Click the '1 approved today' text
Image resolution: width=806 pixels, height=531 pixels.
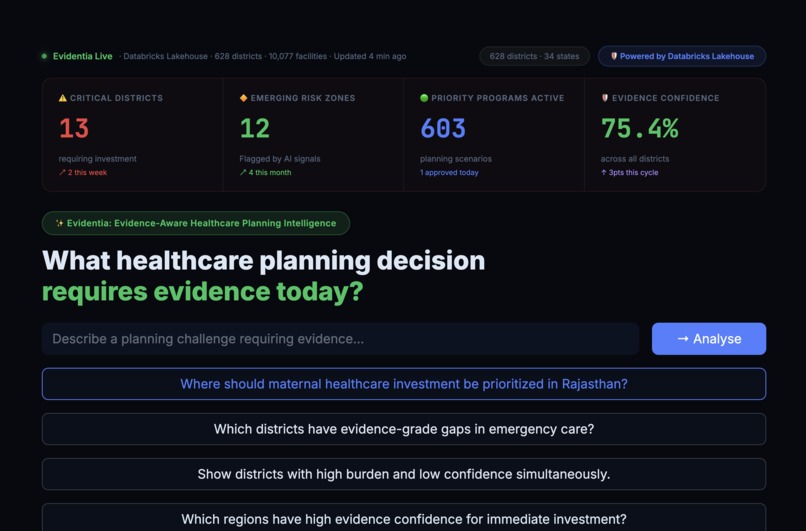coord(449,173)
